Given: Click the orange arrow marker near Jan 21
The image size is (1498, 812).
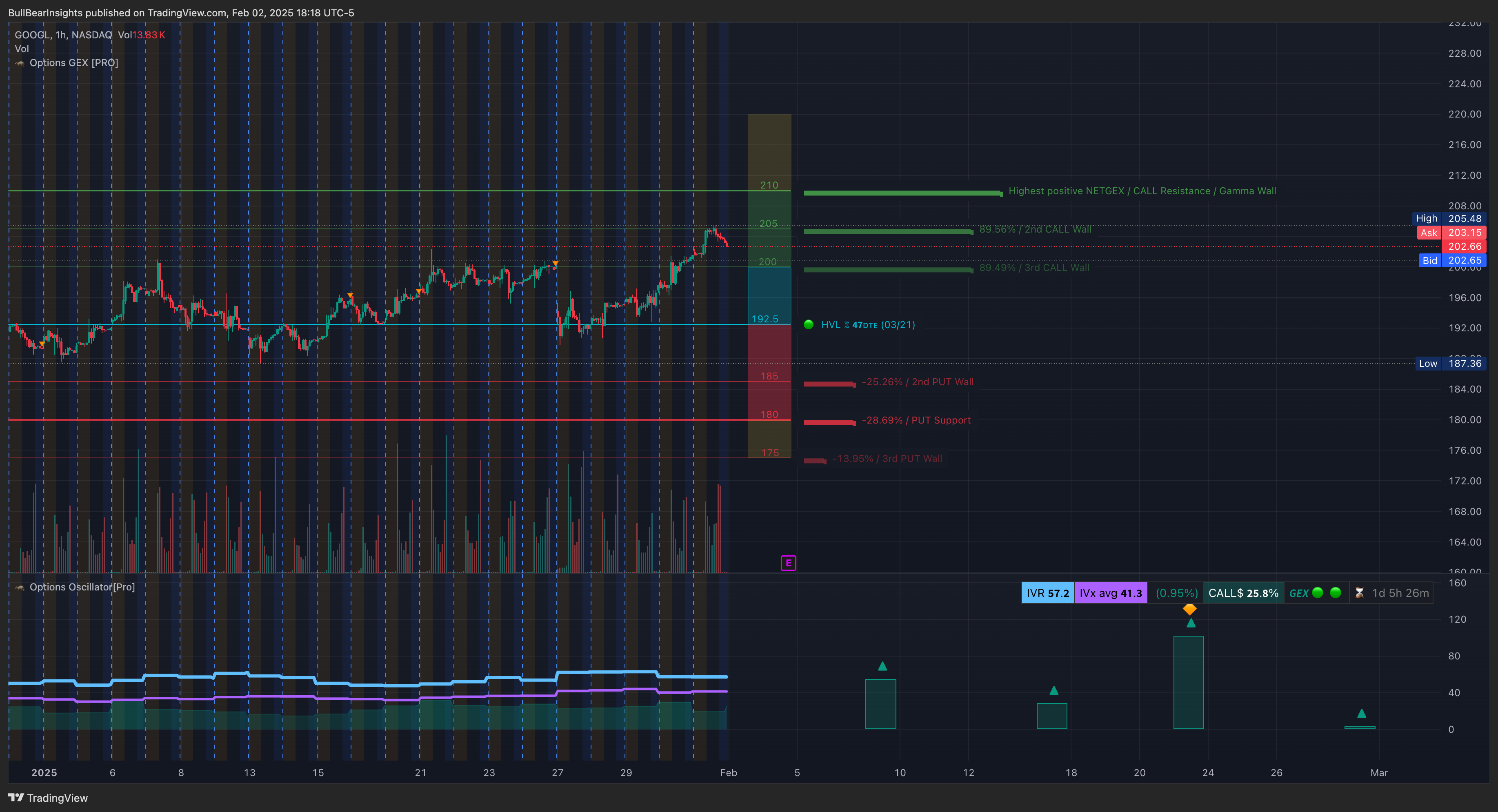Looking at the screenshot, I should 419,291.
